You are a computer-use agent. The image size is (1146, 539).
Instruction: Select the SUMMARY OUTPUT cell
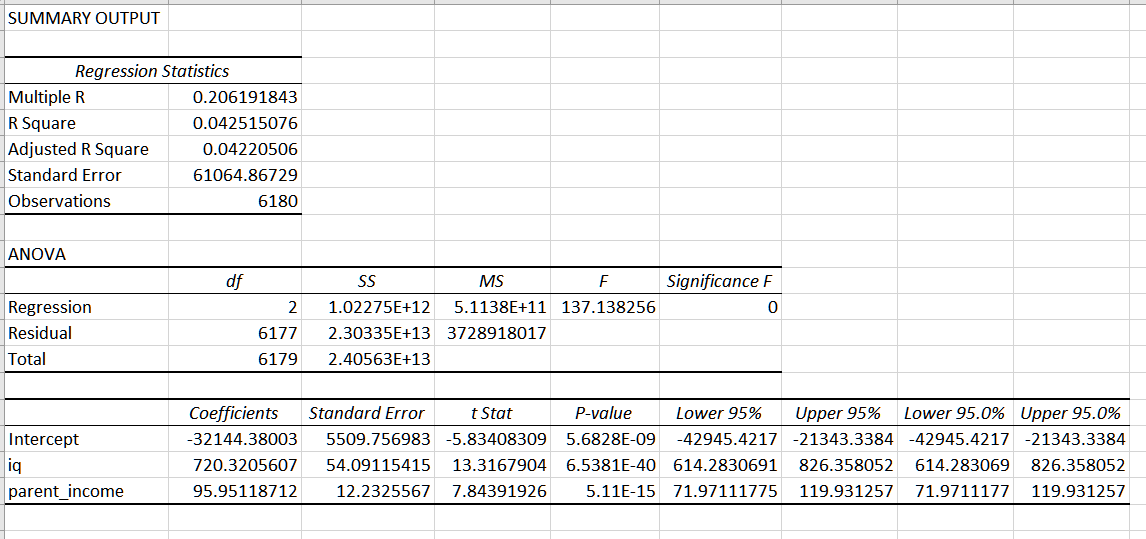[87, 18]
